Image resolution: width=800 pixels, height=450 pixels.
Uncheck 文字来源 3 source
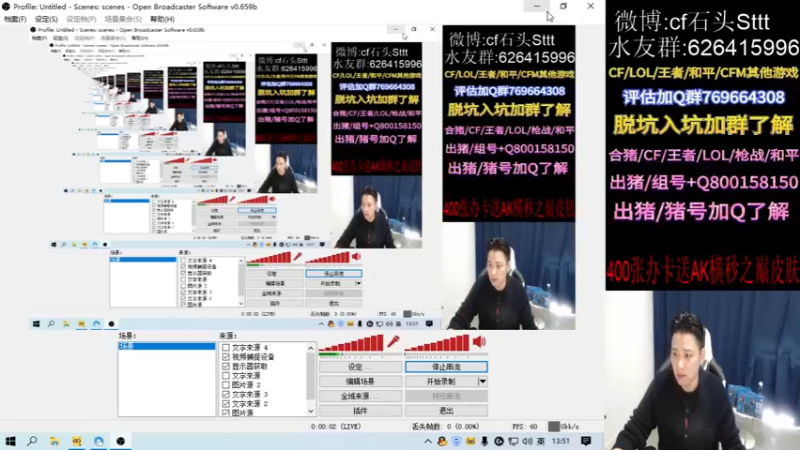click(226, 394)
